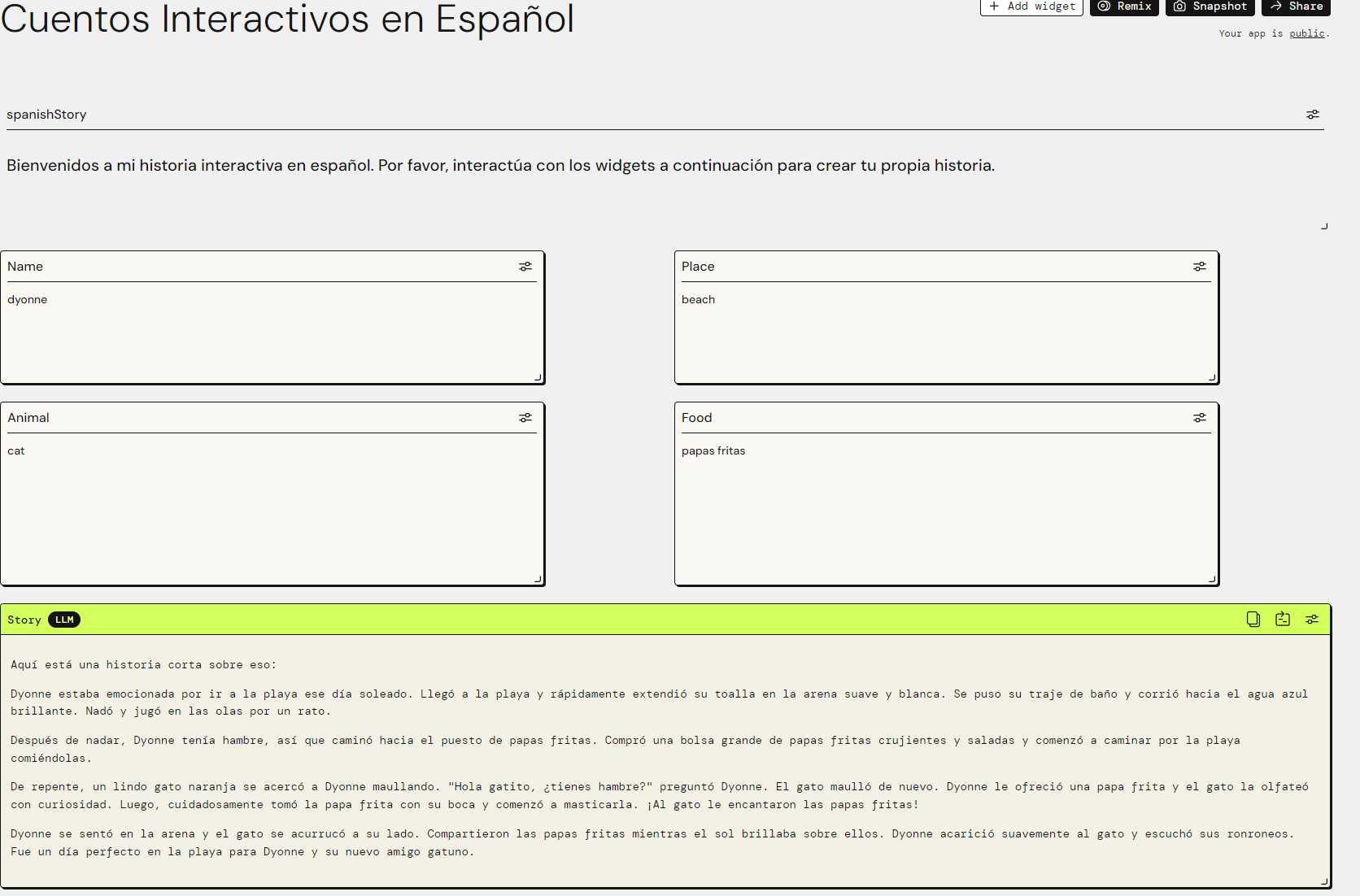Viewport: 1360px width, 896px height.
Task: Rerun the Story LLM generation
Action: [1283, 619]
